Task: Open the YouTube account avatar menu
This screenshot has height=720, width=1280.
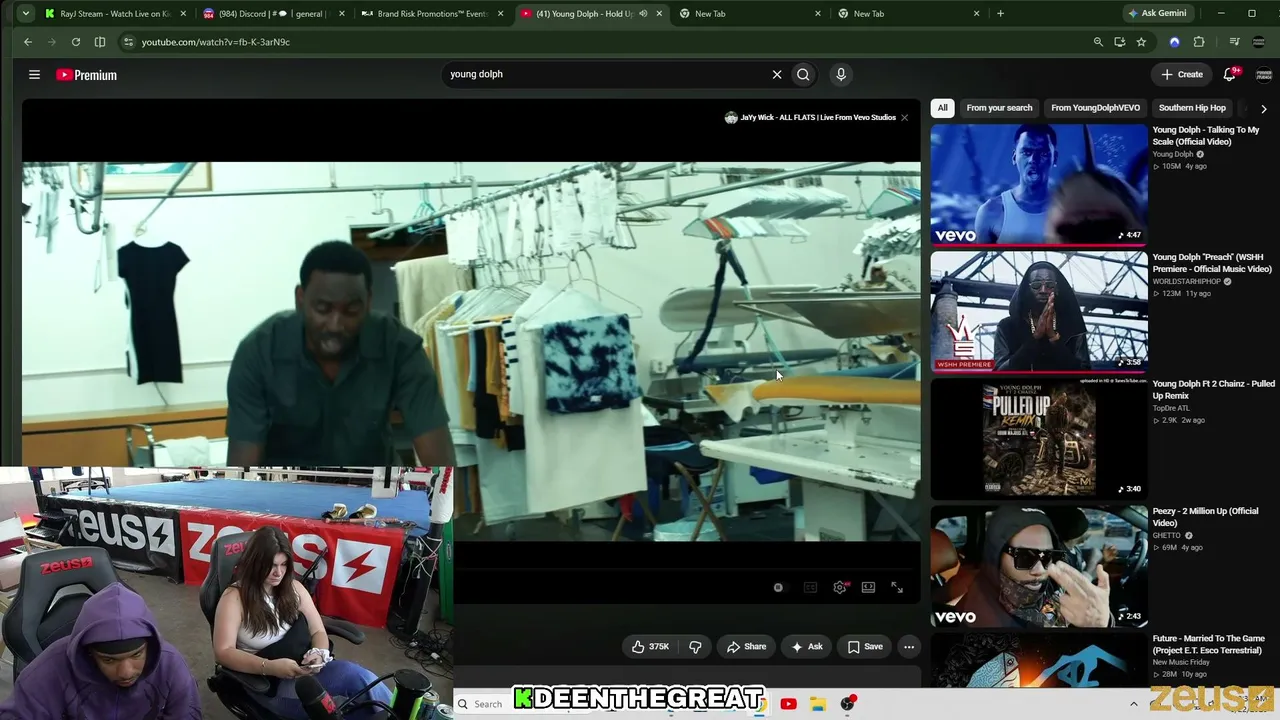Action: (1264, 75)
